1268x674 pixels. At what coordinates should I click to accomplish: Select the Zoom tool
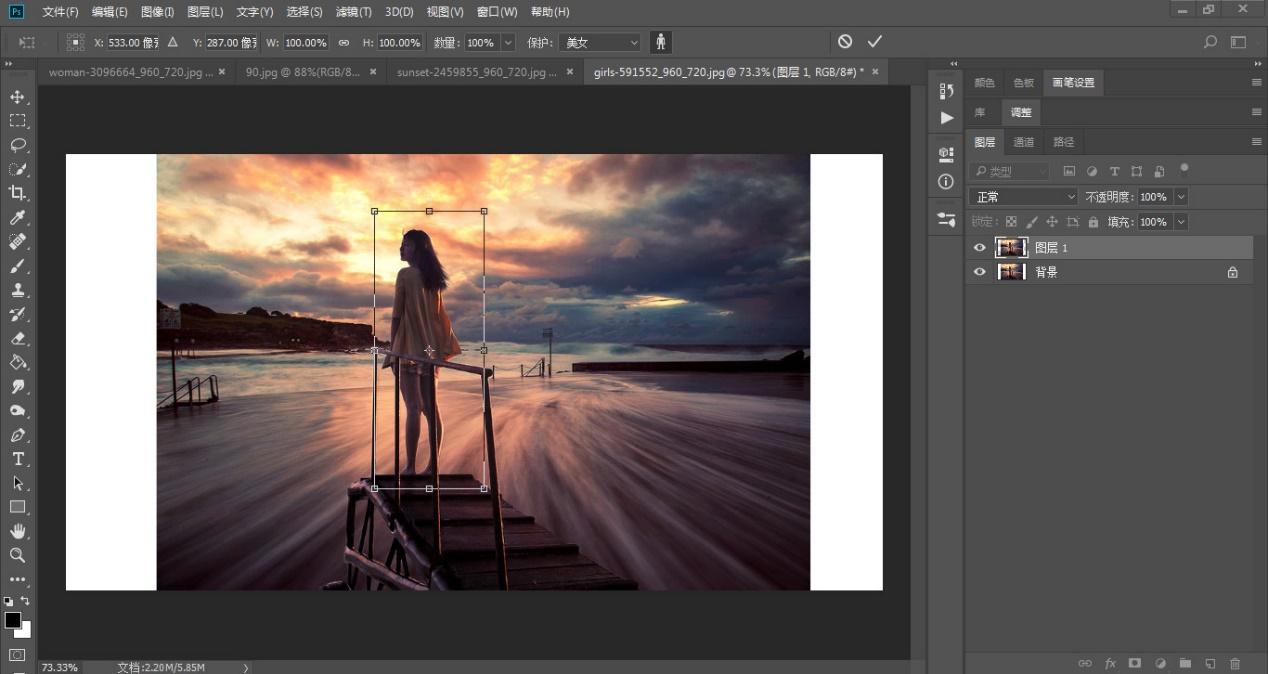[17, 555]
